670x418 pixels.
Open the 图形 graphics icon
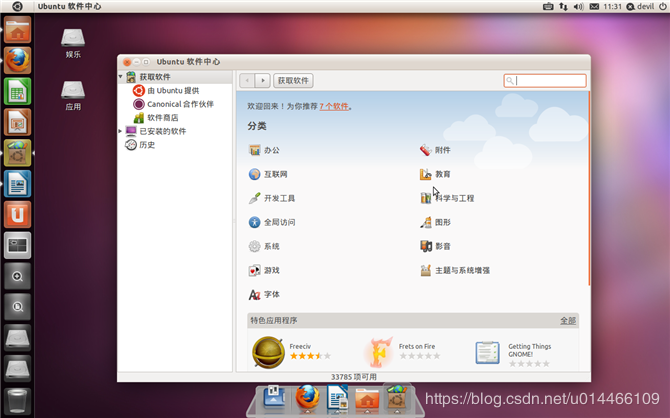426,222
